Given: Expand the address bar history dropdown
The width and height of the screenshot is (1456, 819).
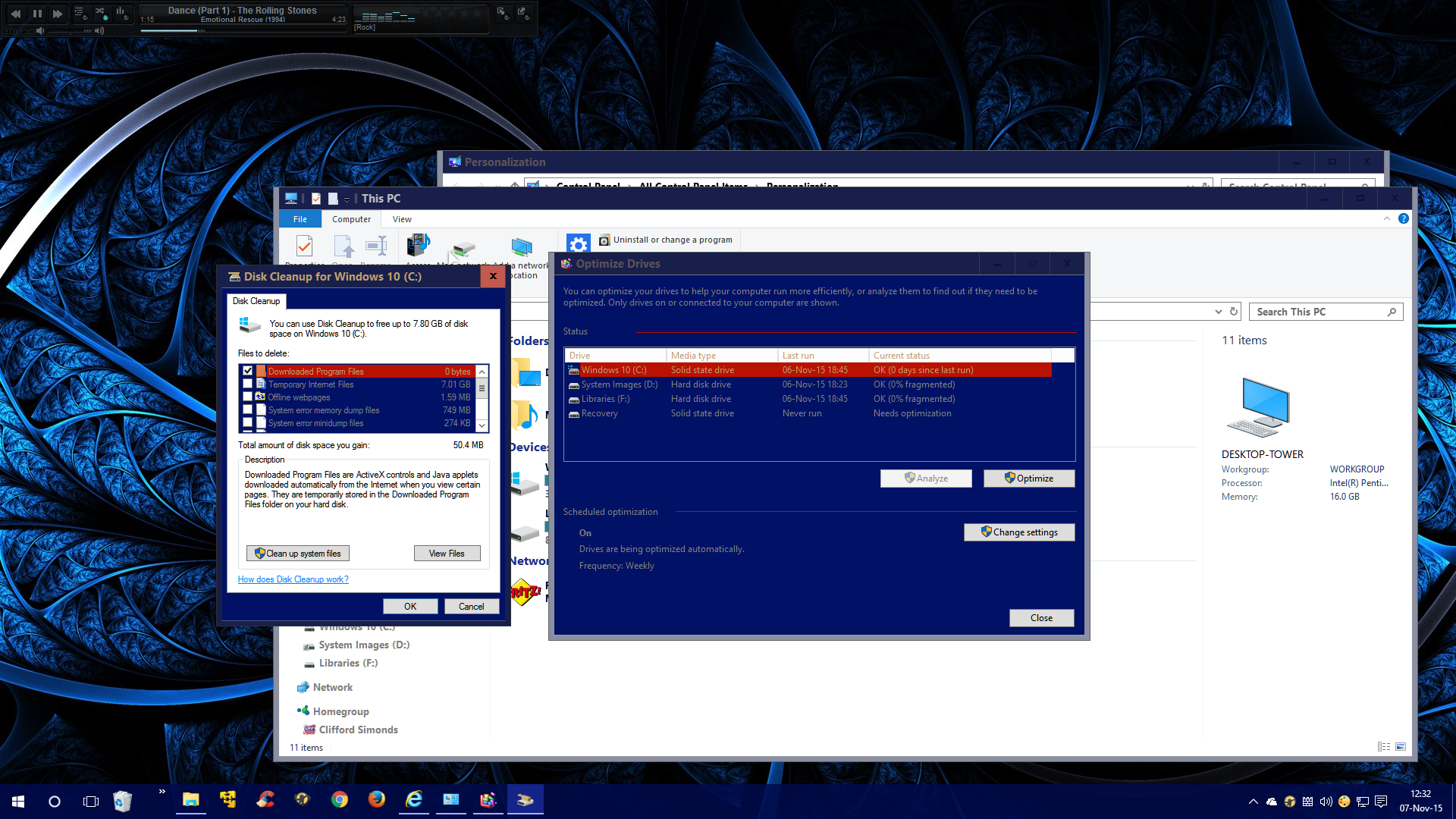Looking at the screenshot, I should (x=1218, y=312).
